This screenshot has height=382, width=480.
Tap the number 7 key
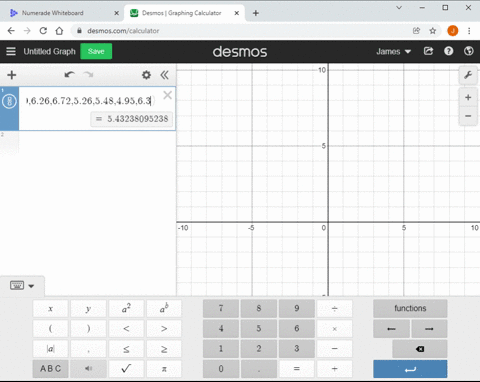coord(221,309)
